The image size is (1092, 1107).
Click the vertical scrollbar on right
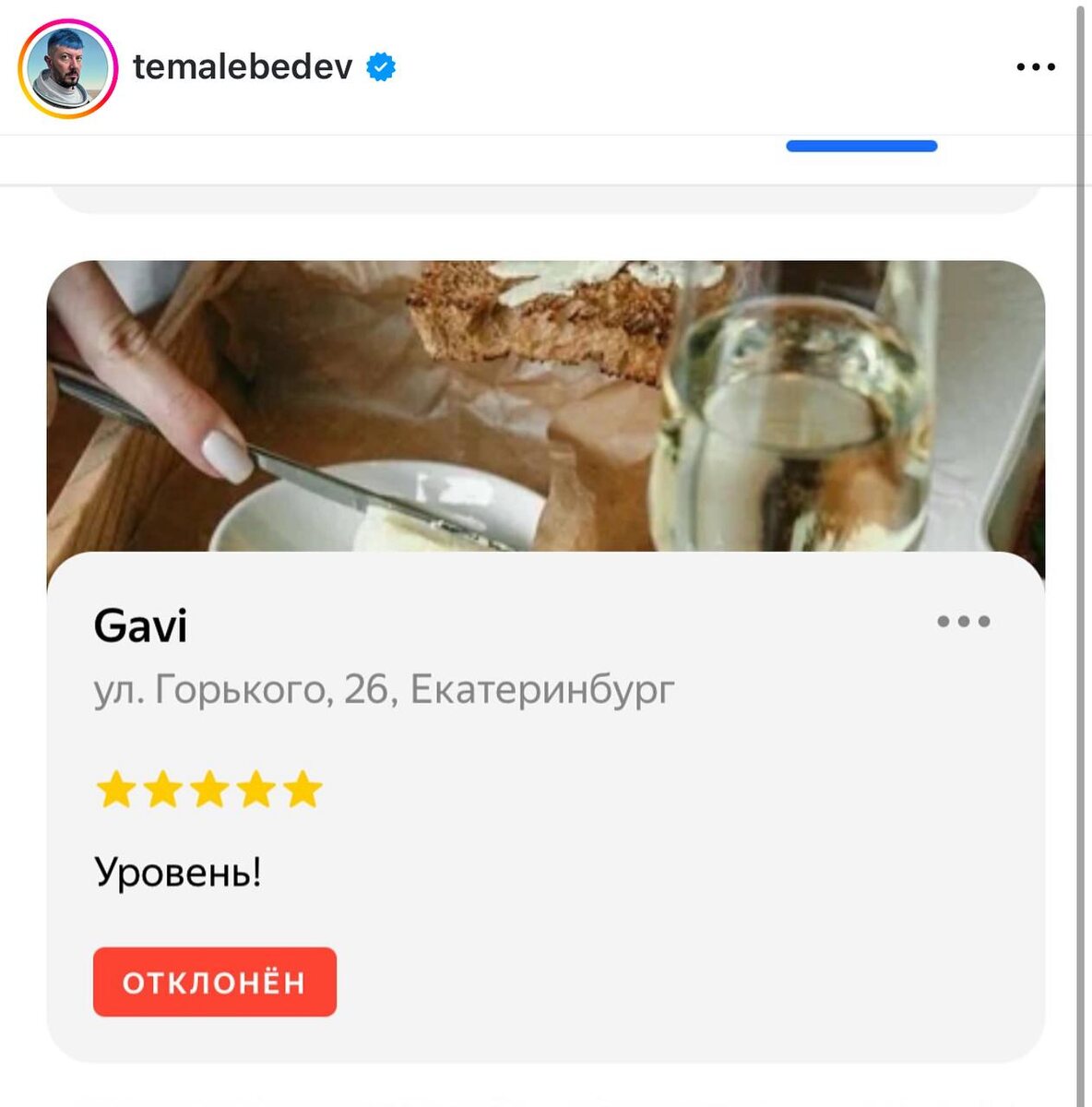[x=1081, y=553]
